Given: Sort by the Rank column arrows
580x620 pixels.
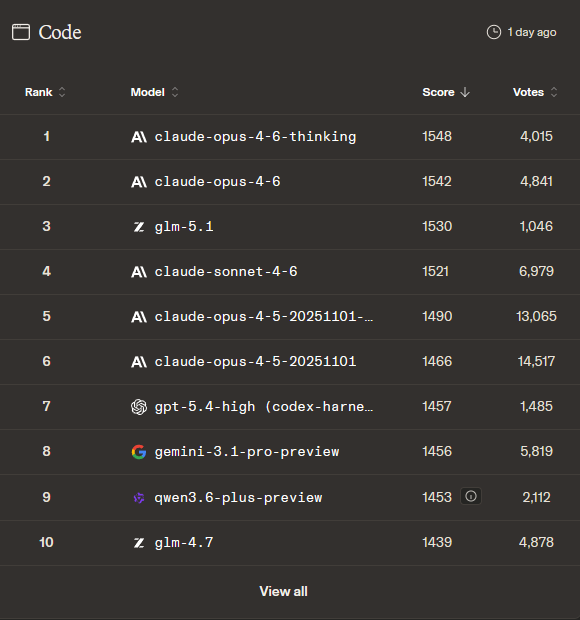Looking at the screenshot, I should [62, 92].
